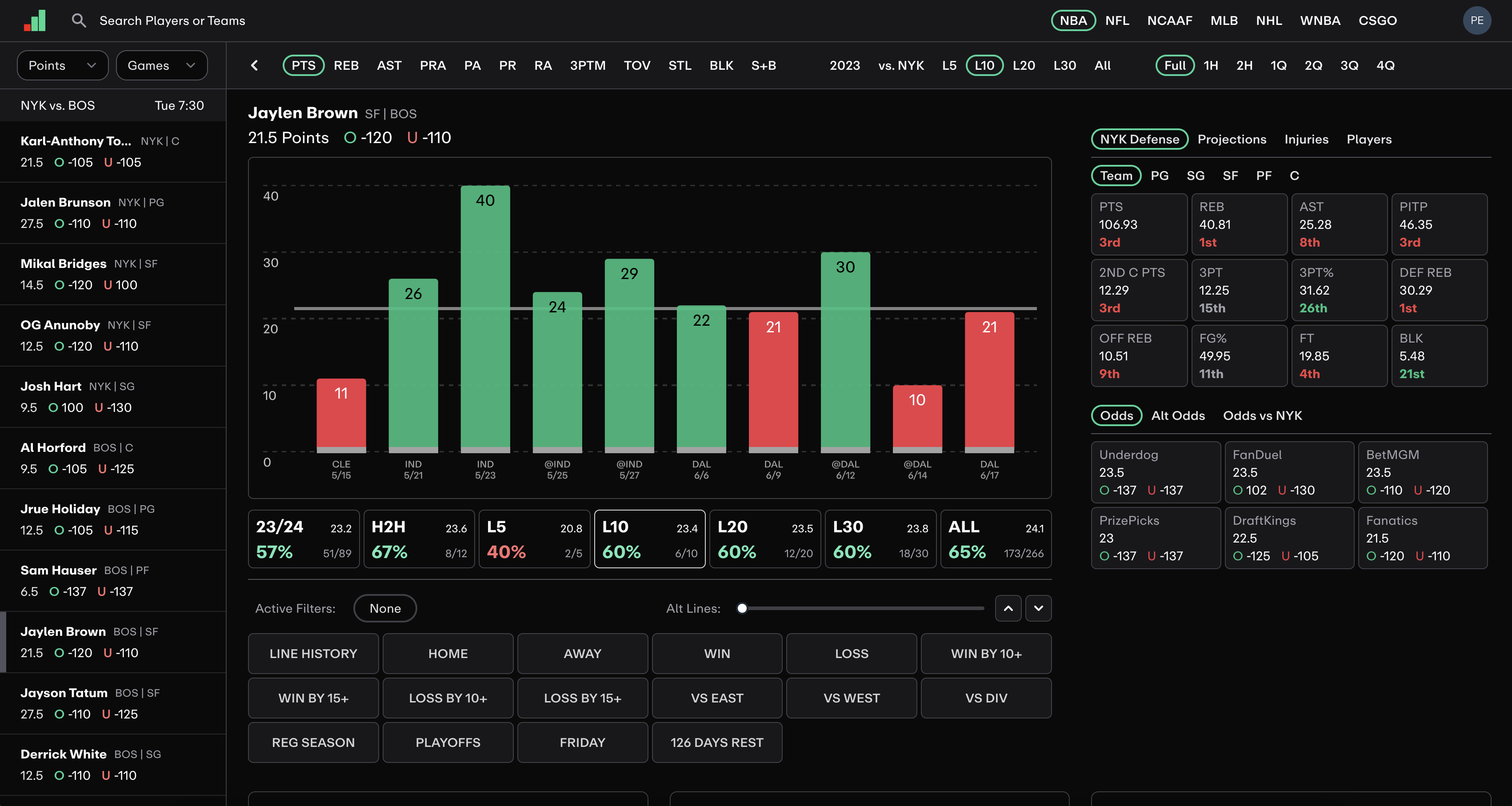Open the Points dropdown
1512x806 pixels.
point(62,66)
